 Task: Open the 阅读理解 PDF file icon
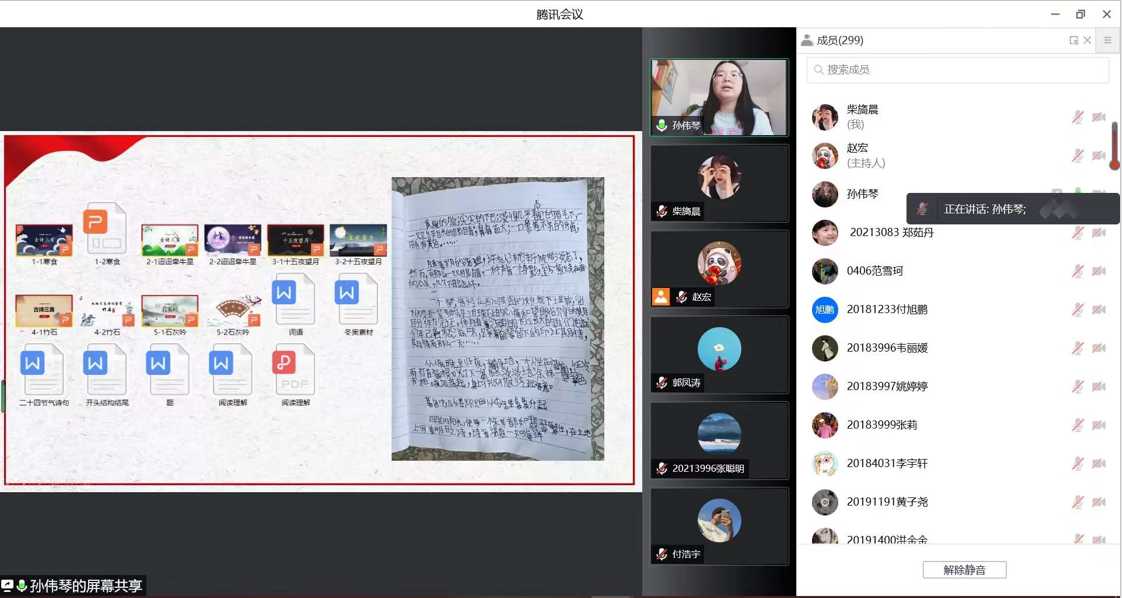295,370
